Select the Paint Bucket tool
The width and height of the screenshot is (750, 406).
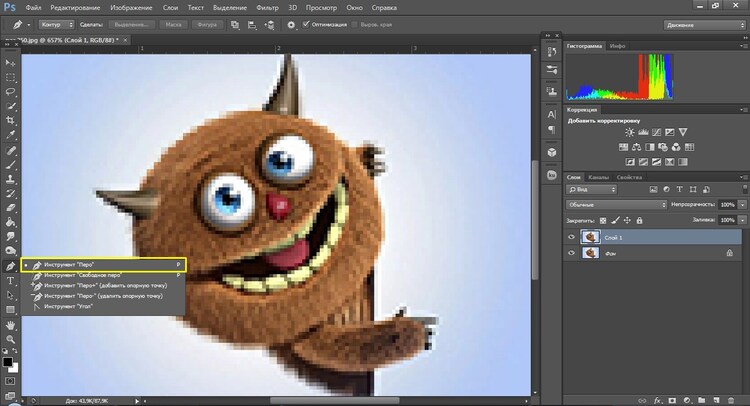[10, 222]
